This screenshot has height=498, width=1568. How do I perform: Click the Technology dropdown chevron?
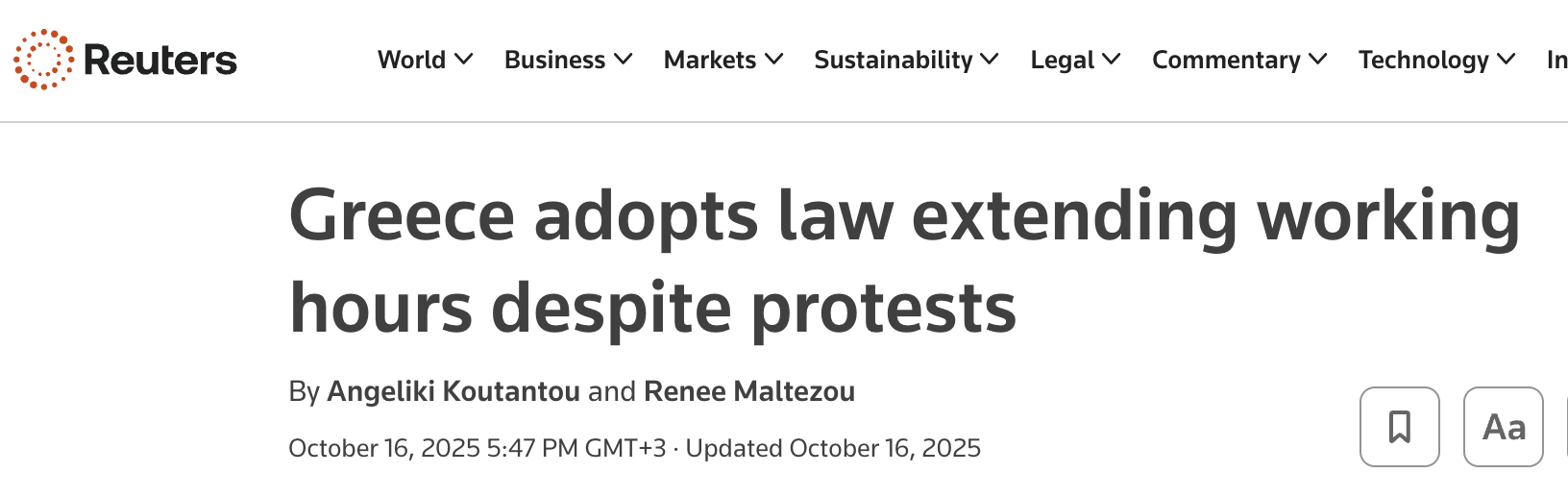click(x=1507, y=60)
